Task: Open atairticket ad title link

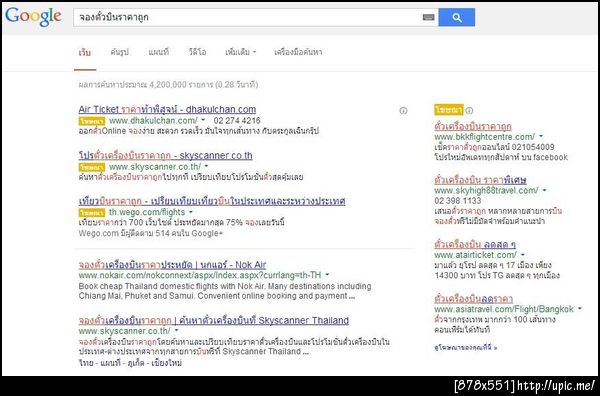Action: [475, 244]
